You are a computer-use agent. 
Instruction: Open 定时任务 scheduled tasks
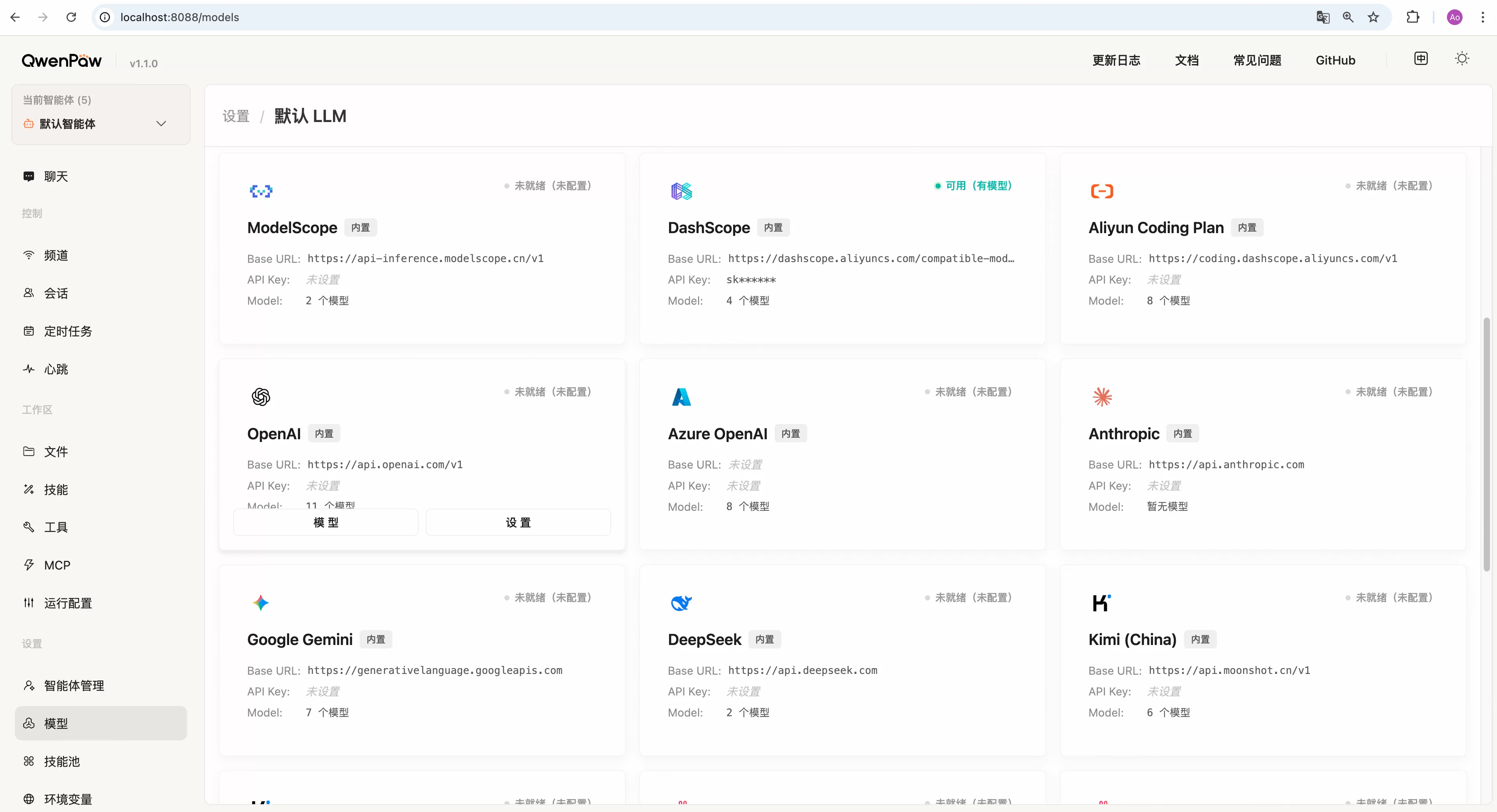(x=67, y=331)
